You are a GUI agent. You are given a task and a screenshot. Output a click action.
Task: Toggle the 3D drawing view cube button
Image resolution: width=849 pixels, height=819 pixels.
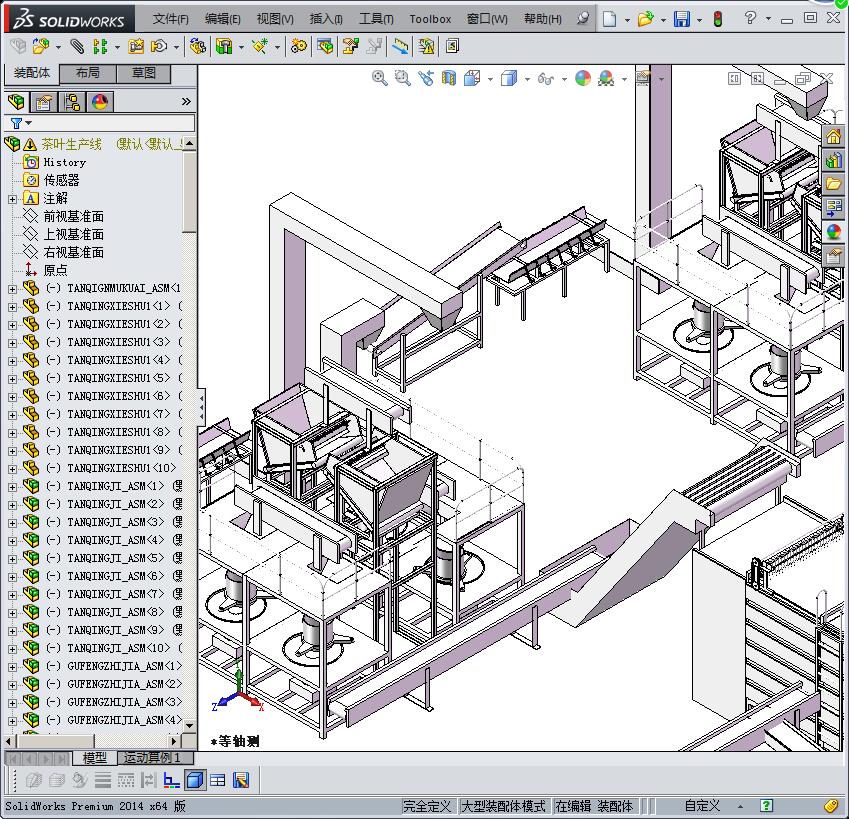[195, 780]
